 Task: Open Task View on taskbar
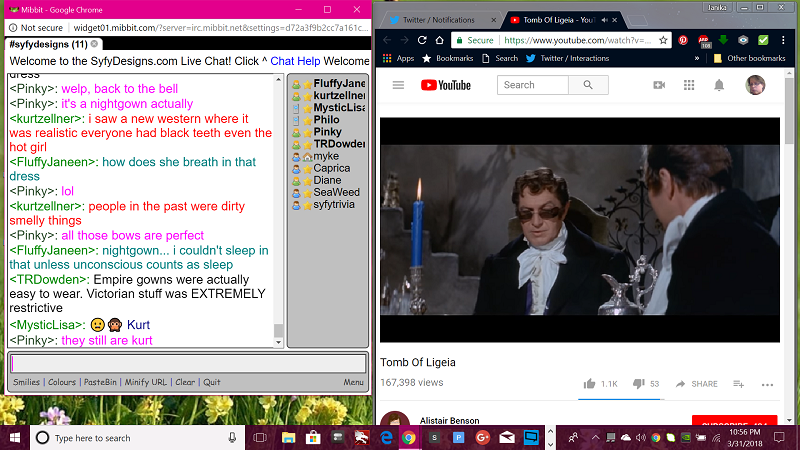[x=260, y=438]
